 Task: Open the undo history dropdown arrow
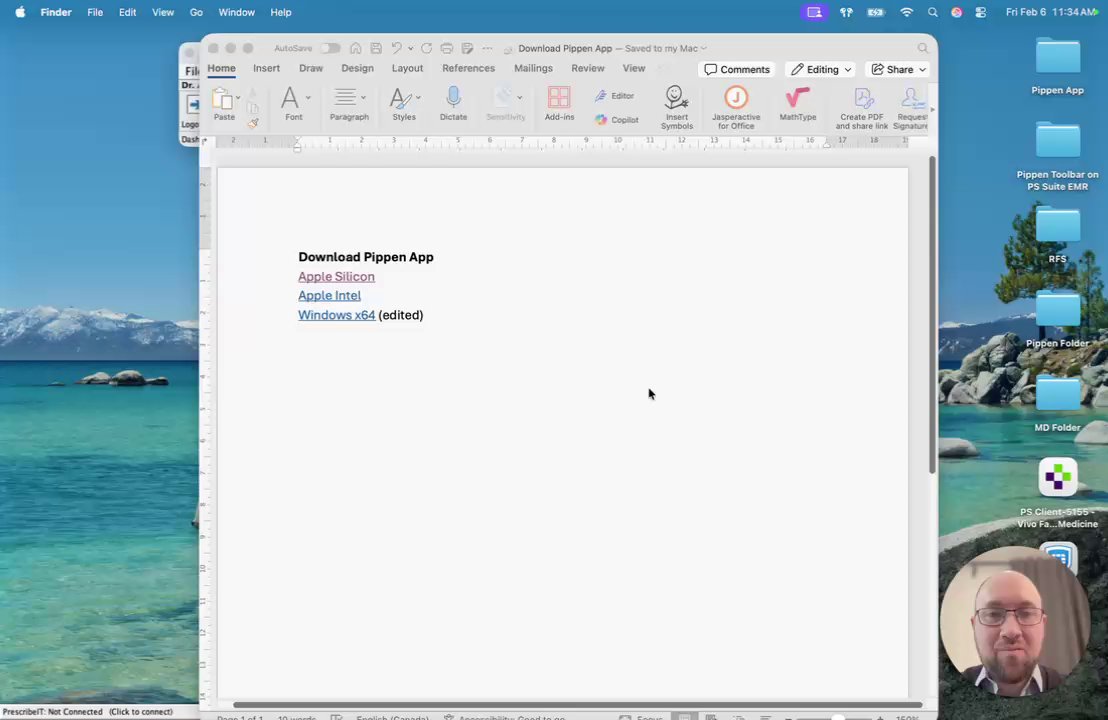(x=411, y=48)
